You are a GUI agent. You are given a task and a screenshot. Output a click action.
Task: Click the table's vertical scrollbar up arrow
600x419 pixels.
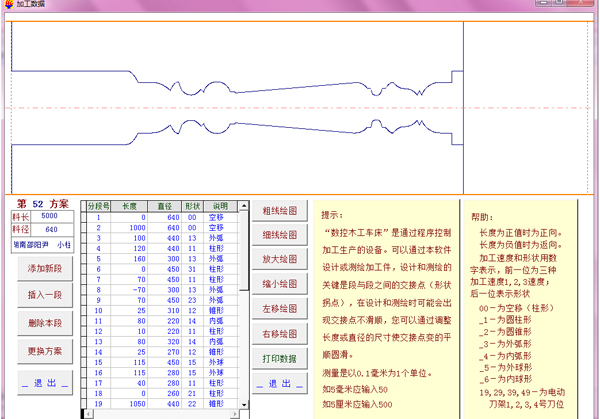pyautogui.click(x=243, y=205)
